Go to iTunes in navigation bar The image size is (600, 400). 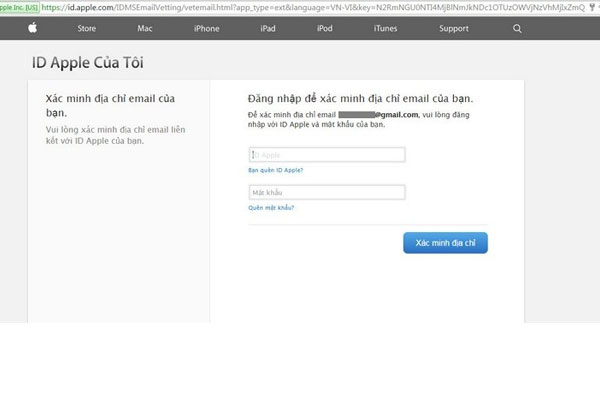(385, 28)
